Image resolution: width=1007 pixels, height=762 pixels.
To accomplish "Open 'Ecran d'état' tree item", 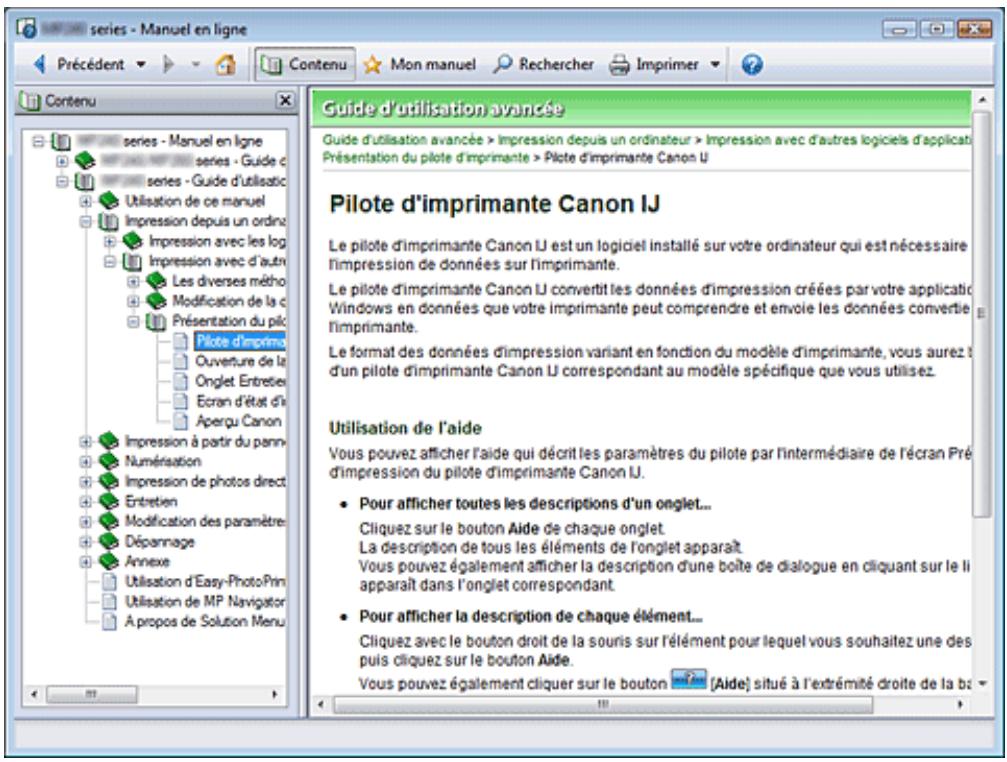I will click(x=241, y=401).
